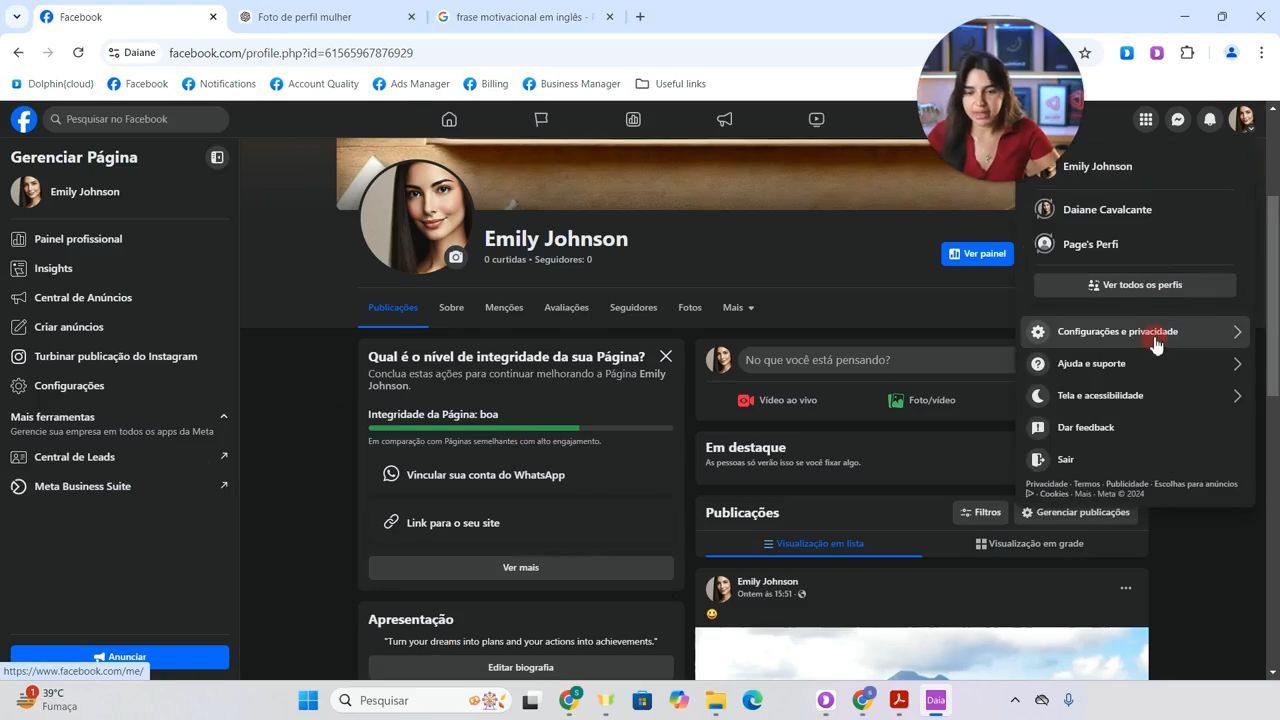Open the post options three-dot menu
The width and height of the screenshot is (1280, 720).
pos(1126,588)
